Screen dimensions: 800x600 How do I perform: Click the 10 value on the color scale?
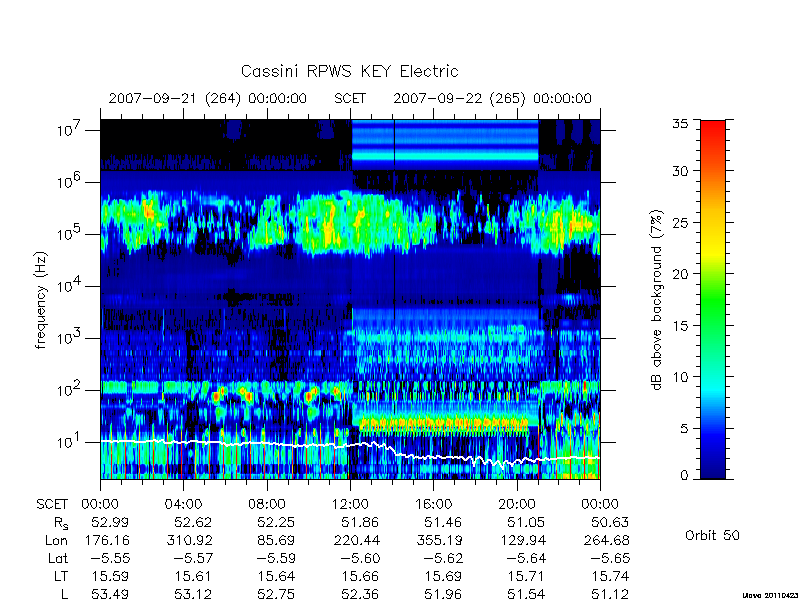click(680, 377)
